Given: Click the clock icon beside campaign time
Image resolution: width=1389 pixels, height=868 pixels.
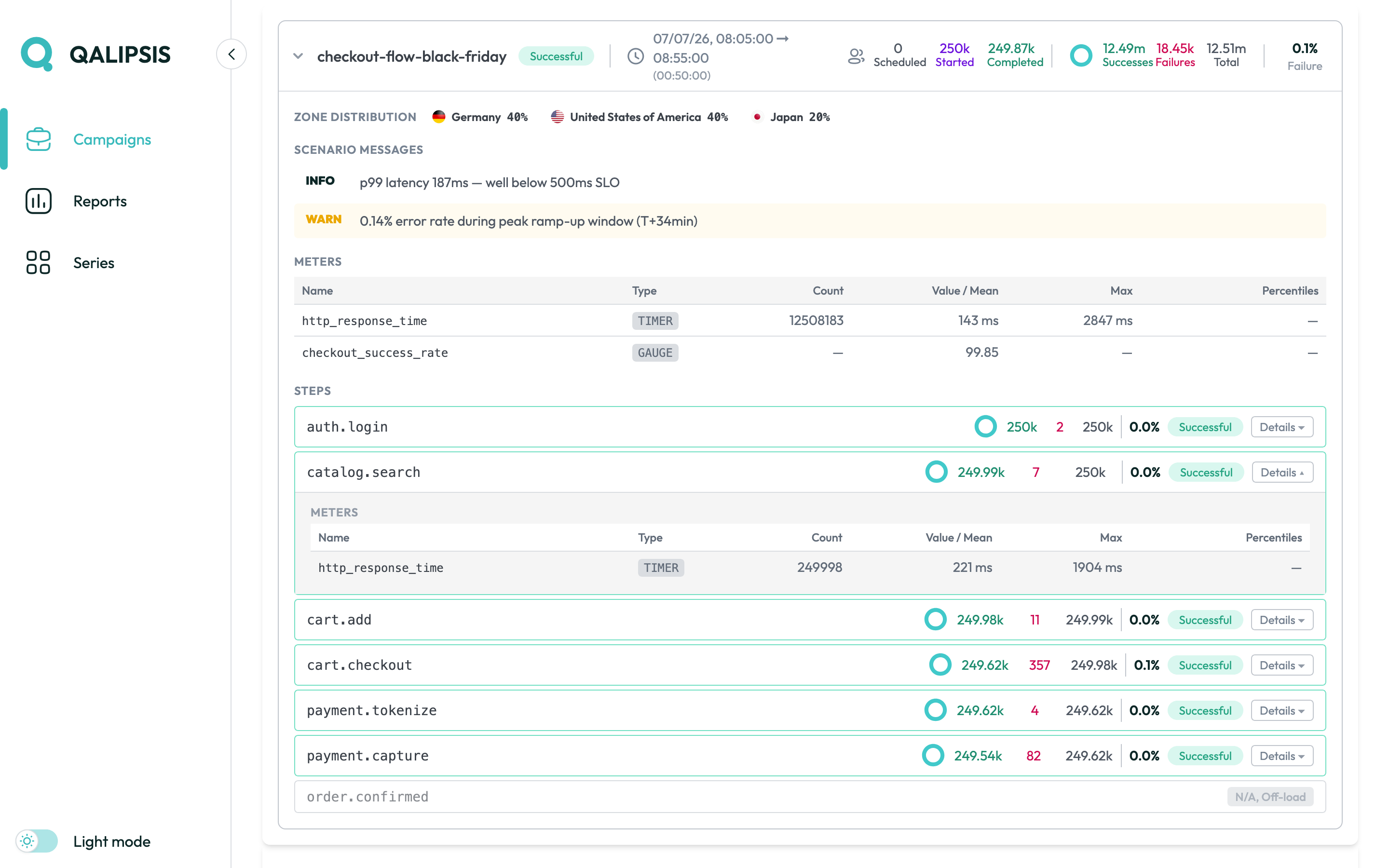Looking at the screenshot, I should (635, 56).
